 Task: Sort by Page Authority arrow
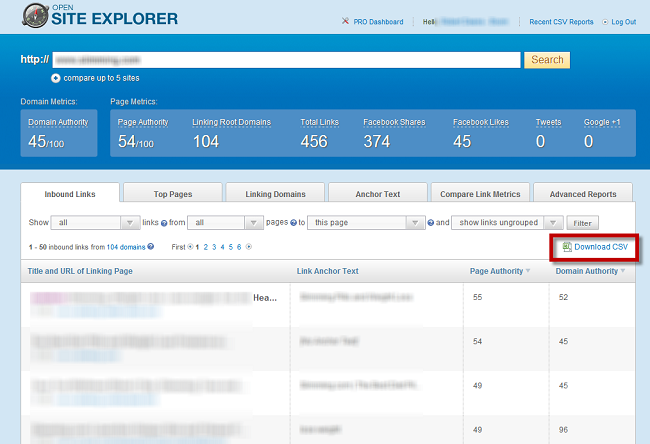(528, 271)
